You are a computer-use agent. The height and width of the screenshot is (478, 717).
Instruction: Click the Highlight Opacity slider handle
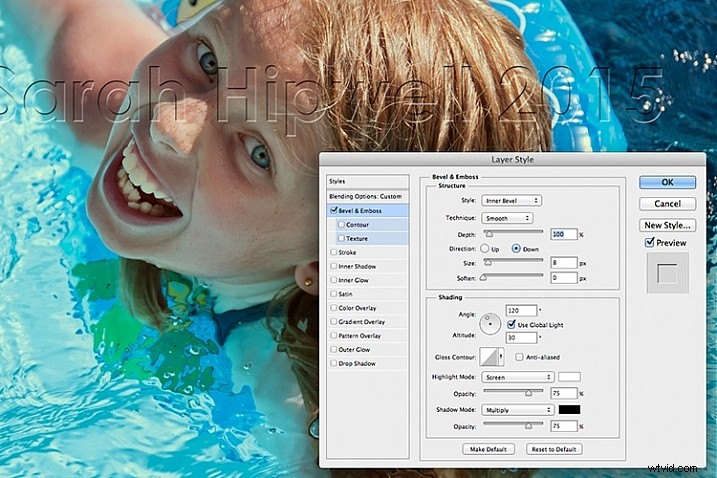[529, 393]
